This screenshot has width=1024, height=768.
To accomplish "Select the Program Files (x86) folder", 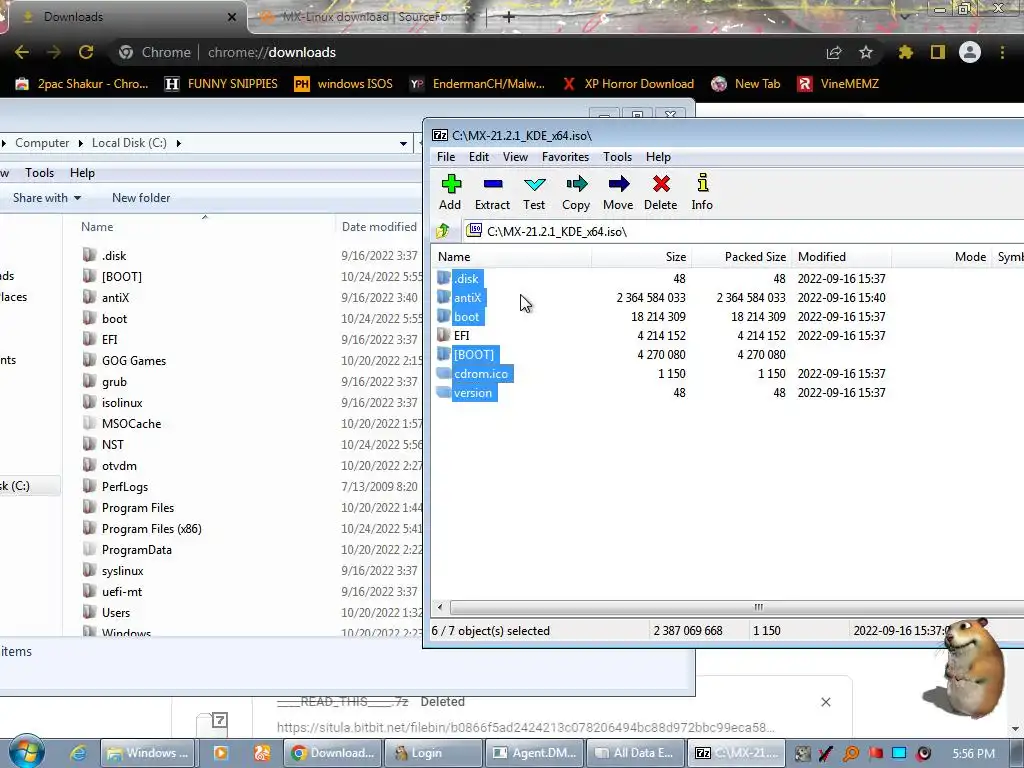I will click(x=151, y=529).
